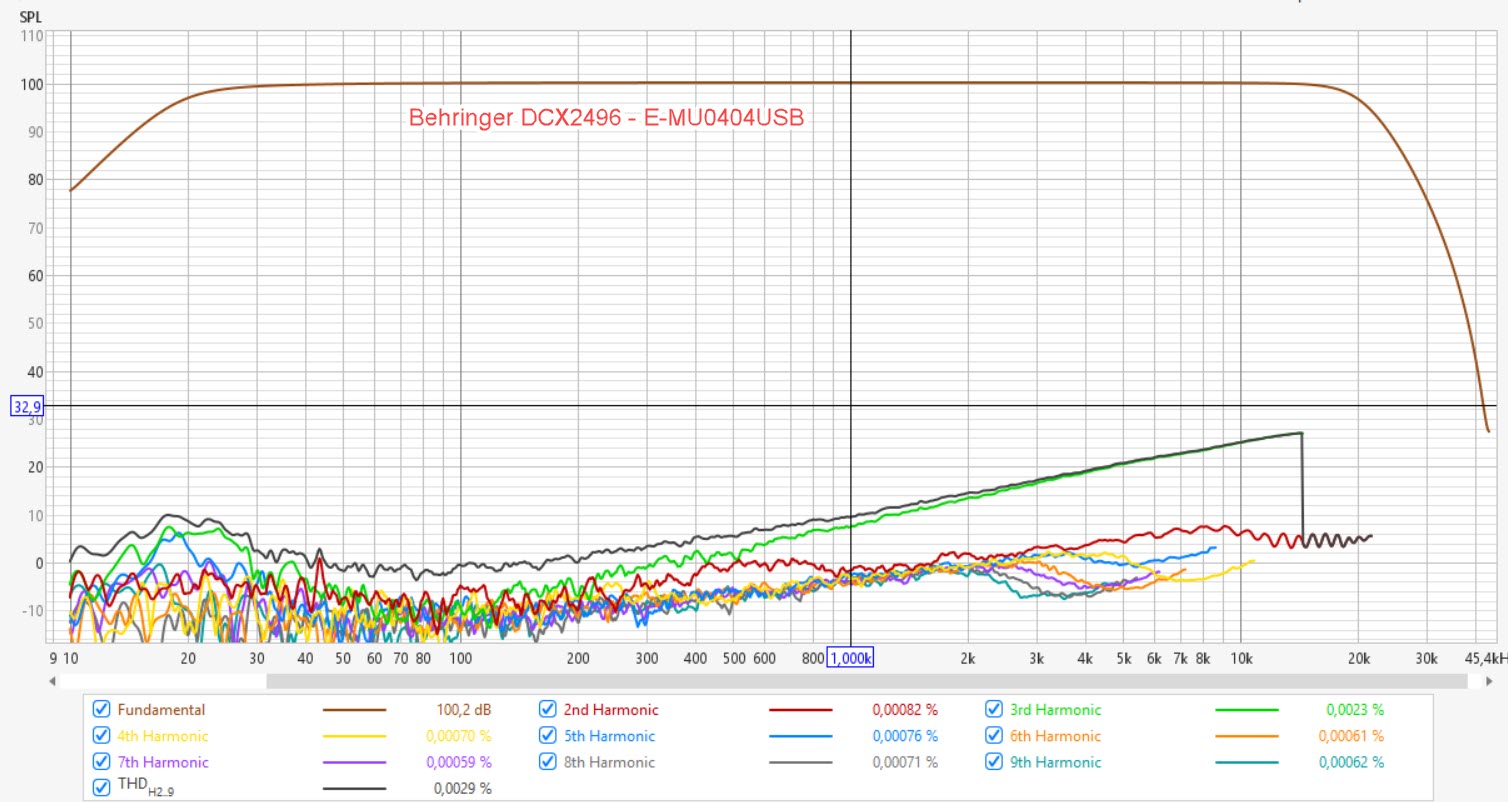Screen dimensions: 1508x802
Task: Click the 32,9 level cursor label
Action: pyautogui.click(x=25, y=406)
